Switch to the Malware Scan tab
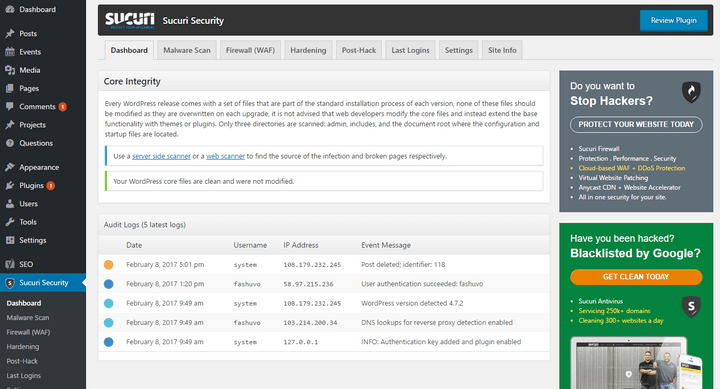 point(187,50)
